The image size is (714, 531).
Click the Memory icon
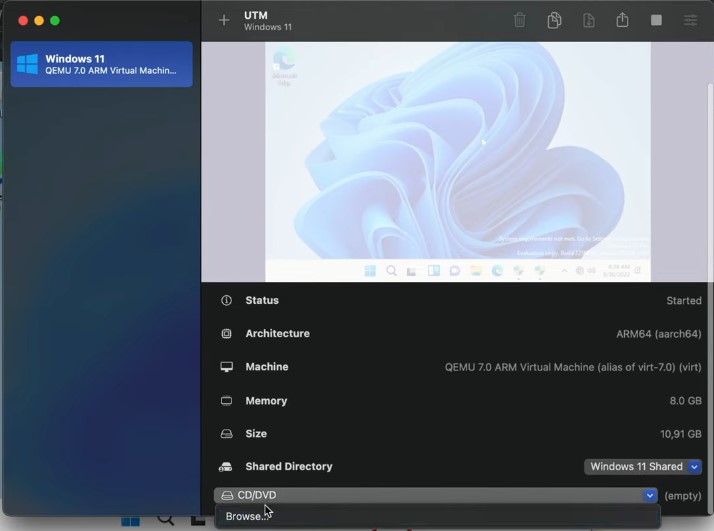click(x=226, y=401)
